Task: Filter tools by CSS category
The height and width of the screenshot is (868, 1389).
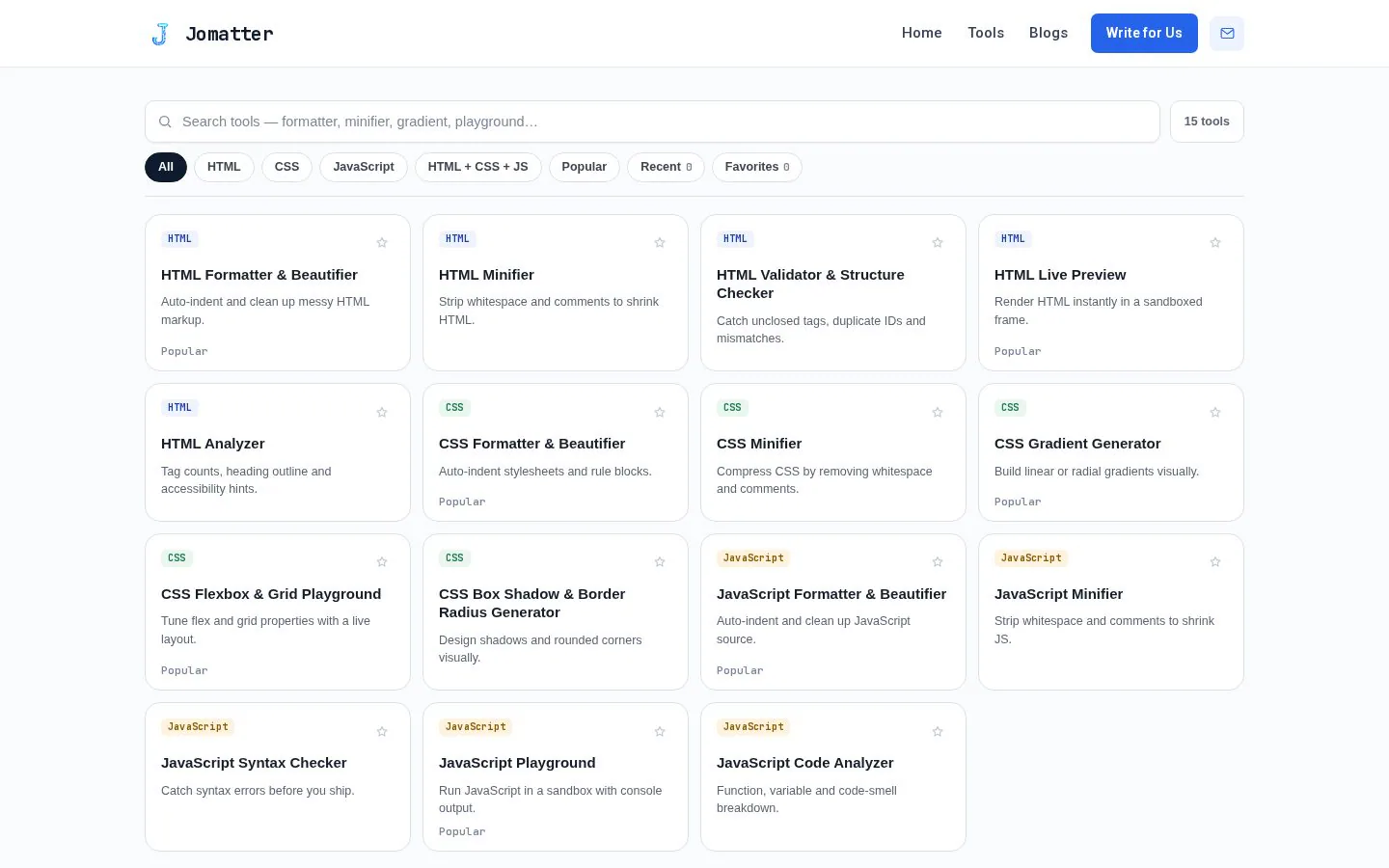Action: pos(286,167)
